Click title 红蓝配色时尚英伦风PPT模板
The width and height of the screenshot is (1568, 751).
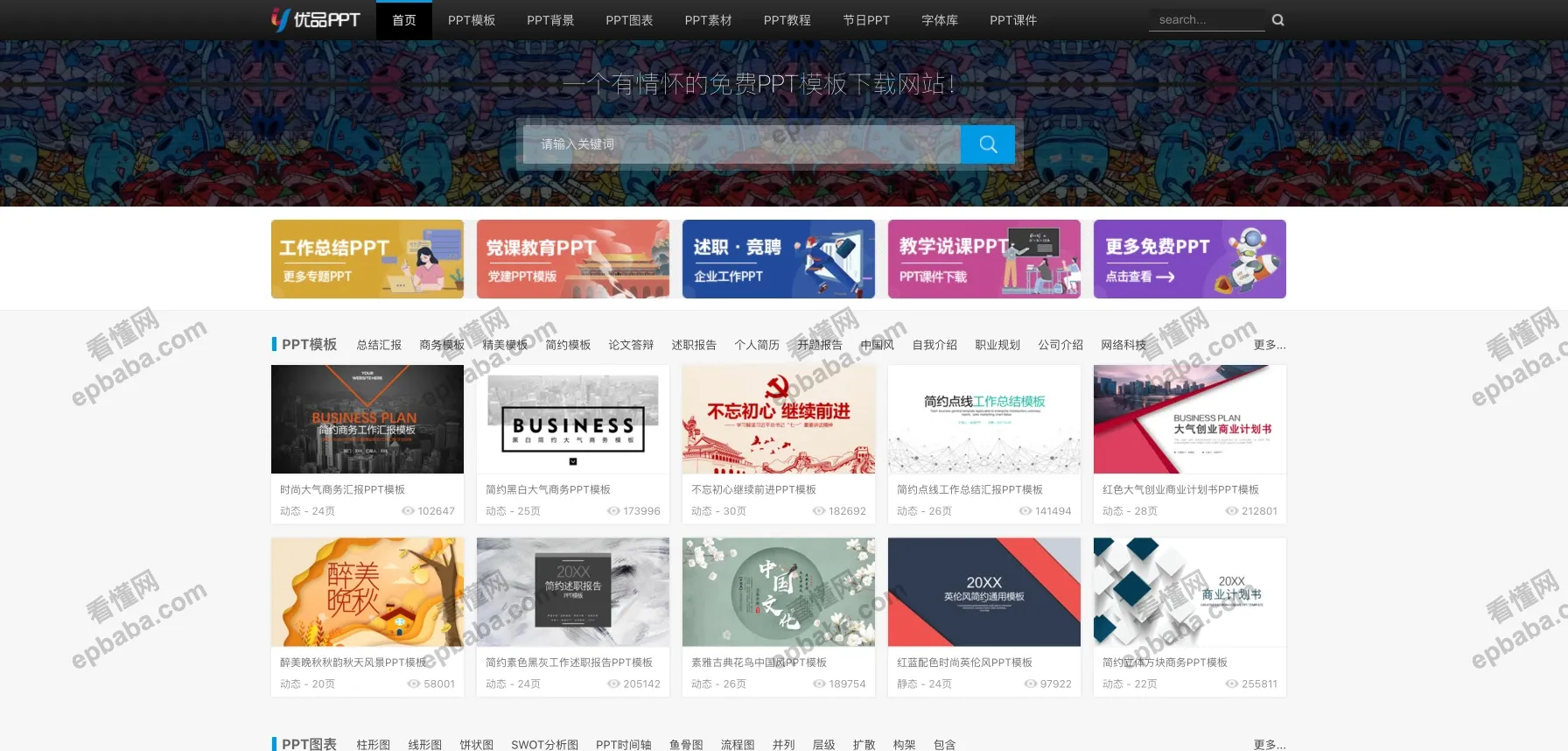[x=964, y=663]
